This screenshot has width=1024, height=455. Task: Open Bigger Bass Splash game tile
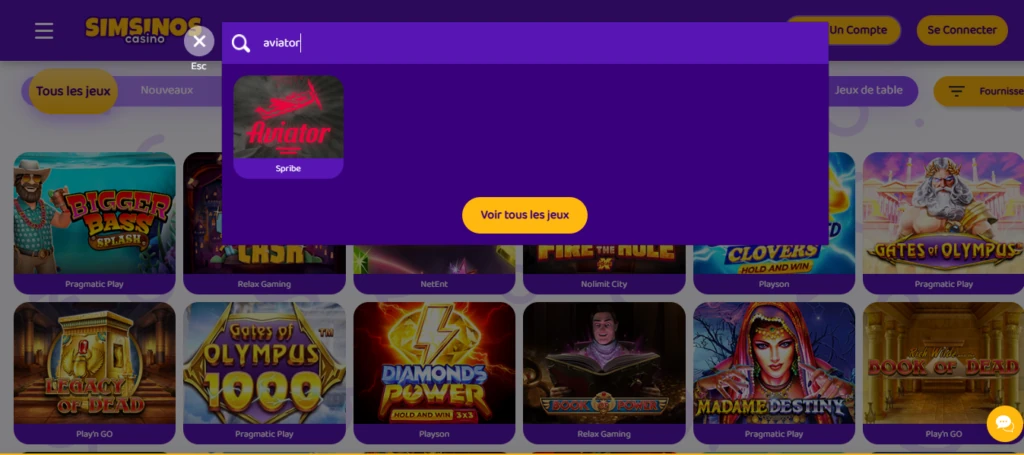95,223
